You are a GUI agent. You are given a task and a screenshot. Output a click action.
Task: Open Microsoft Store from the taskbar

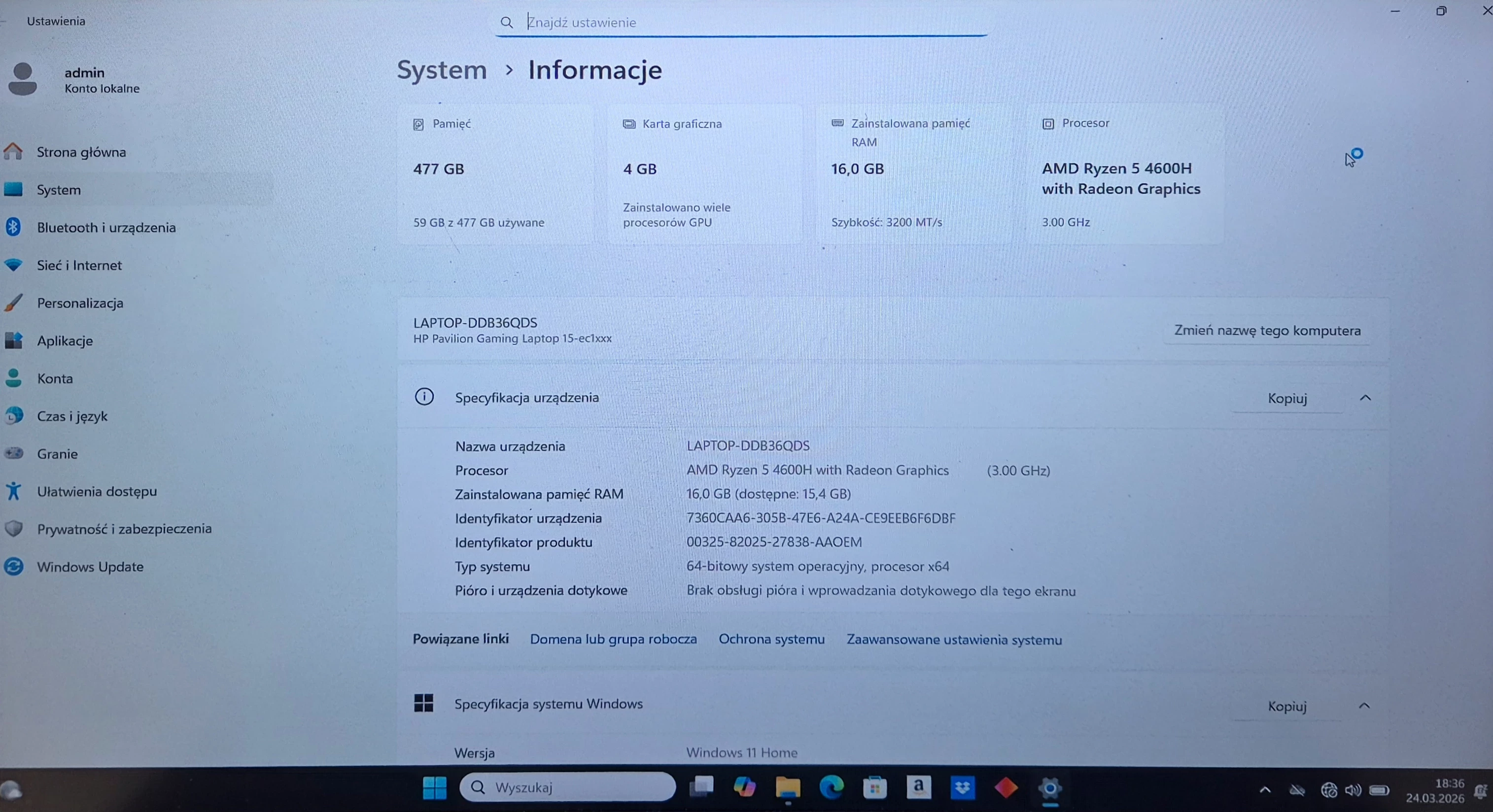(875, 788)
